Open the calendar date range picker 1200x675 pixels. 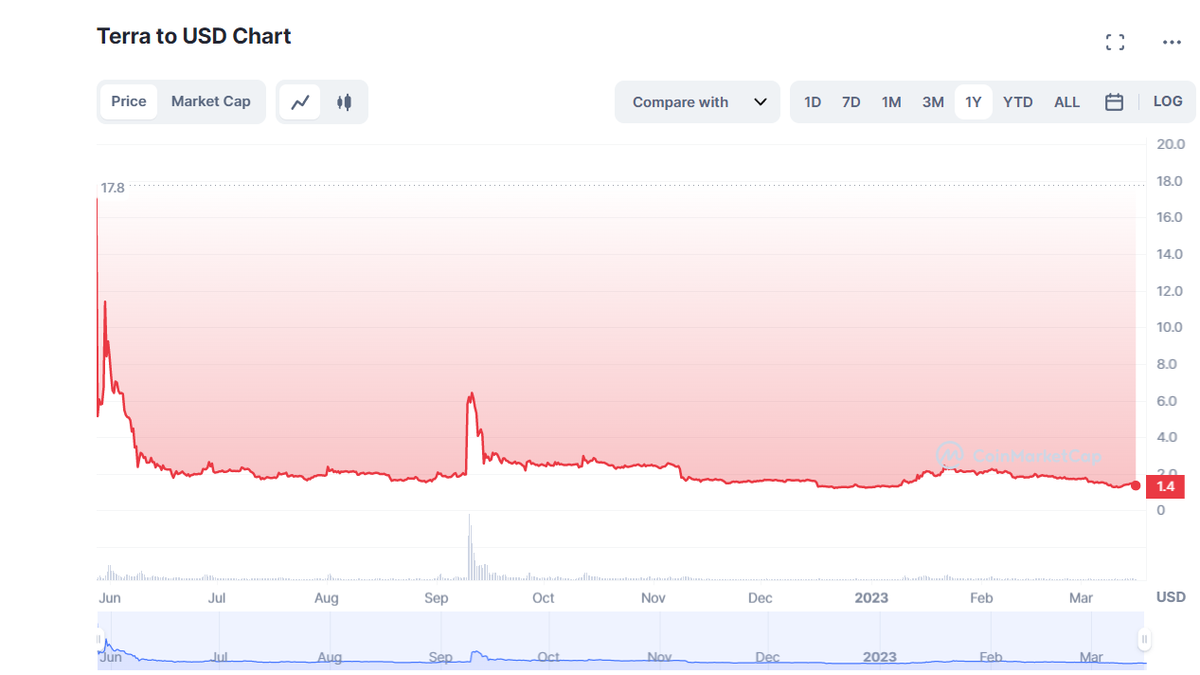coord(1114,102)
